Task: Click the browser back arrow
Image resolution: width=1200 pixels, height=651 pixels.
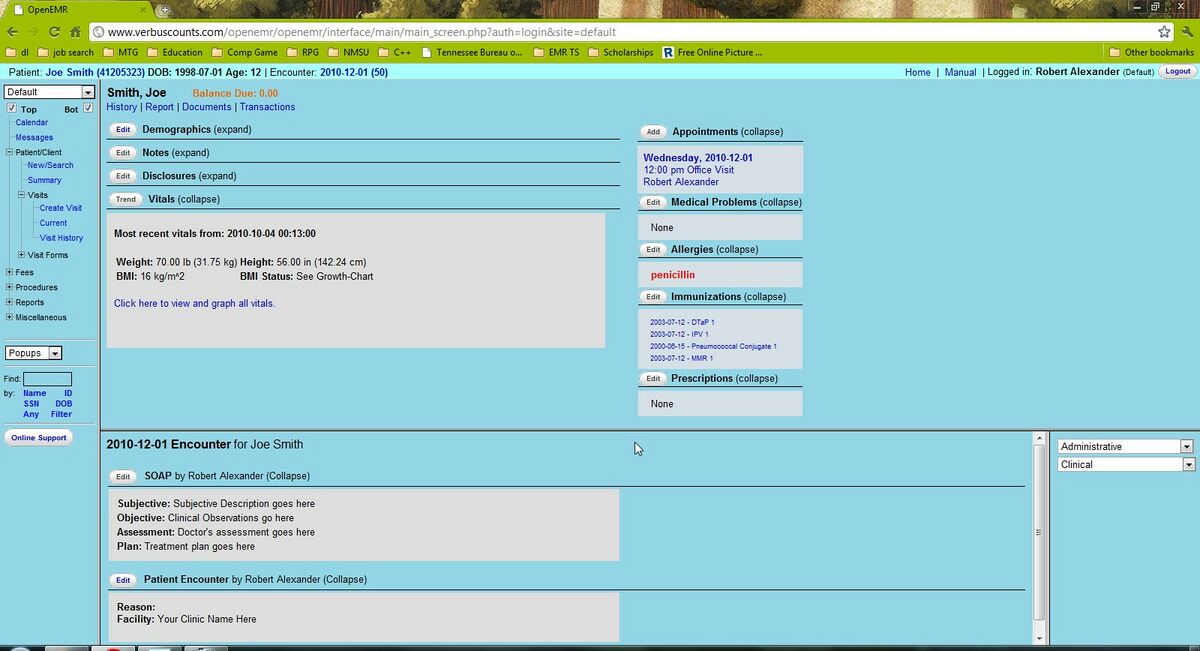Action: [x=12, y=31]
